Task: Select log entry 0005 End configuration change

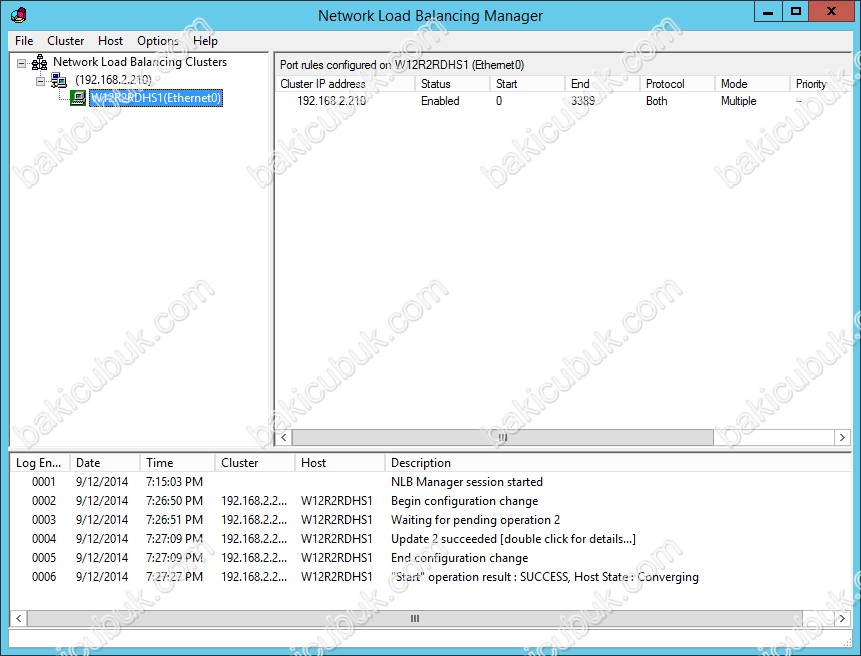Action: click(x=430, y=558)
